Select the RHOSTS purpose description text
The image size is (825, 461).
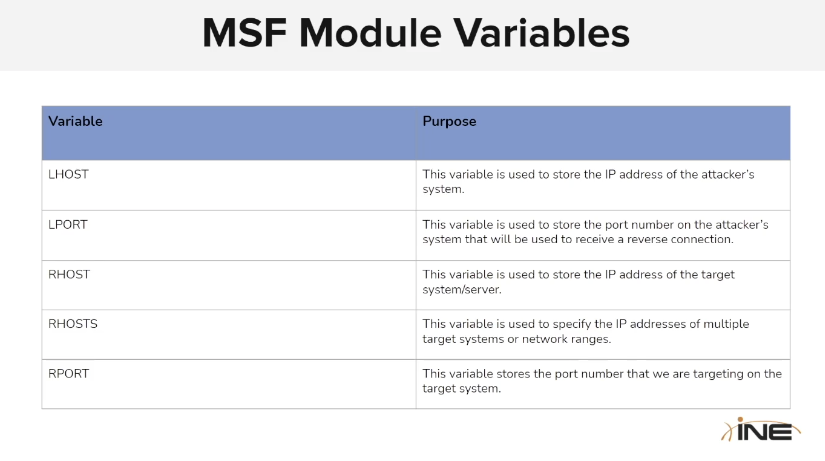coord(585,331)
